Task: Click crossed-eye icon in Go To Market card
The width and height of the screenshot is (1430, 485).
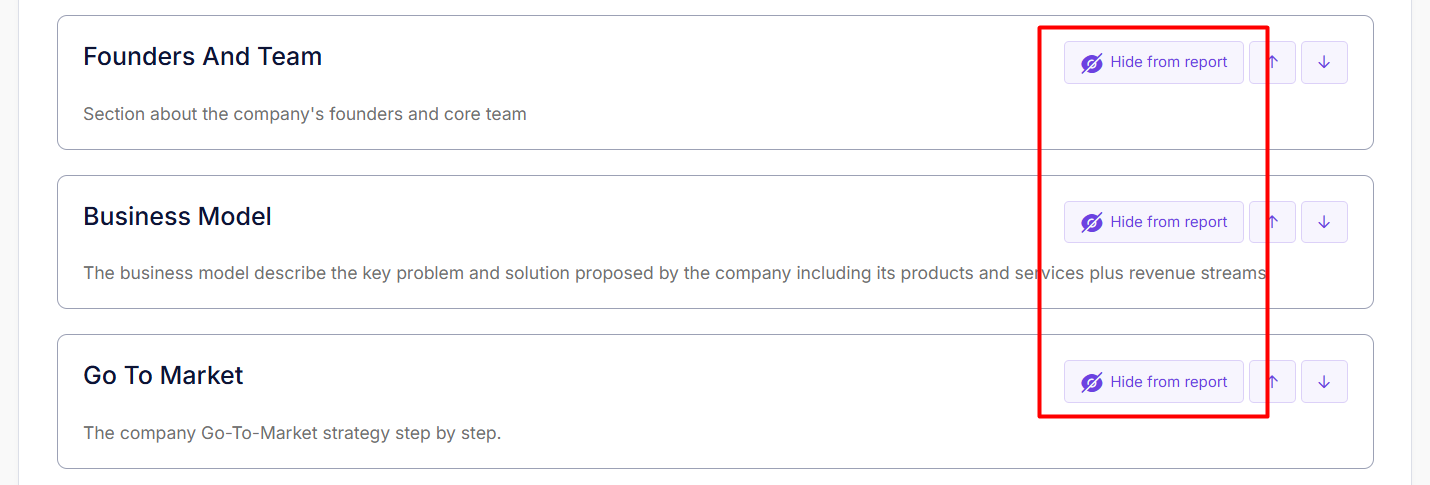Action: pyautogui.click(x=1091, y=383)
